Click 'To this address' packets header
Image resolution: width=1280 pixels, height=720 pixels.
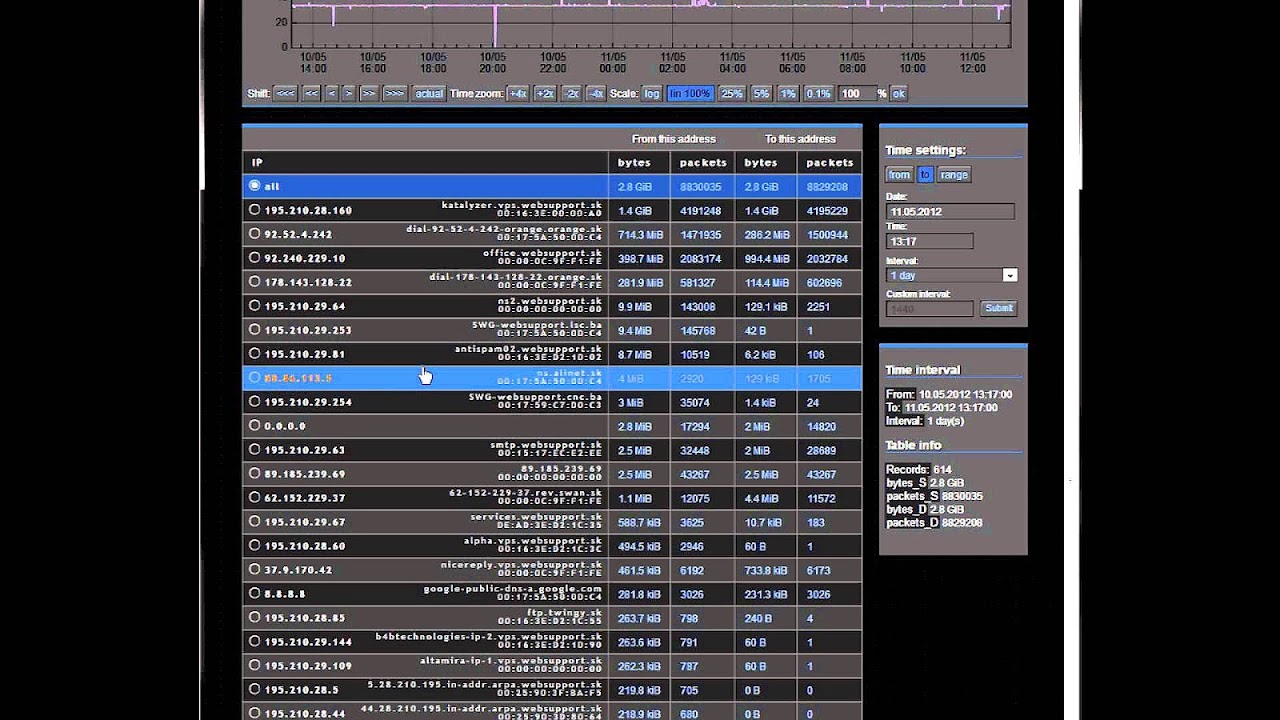click(x=829, y=162)
